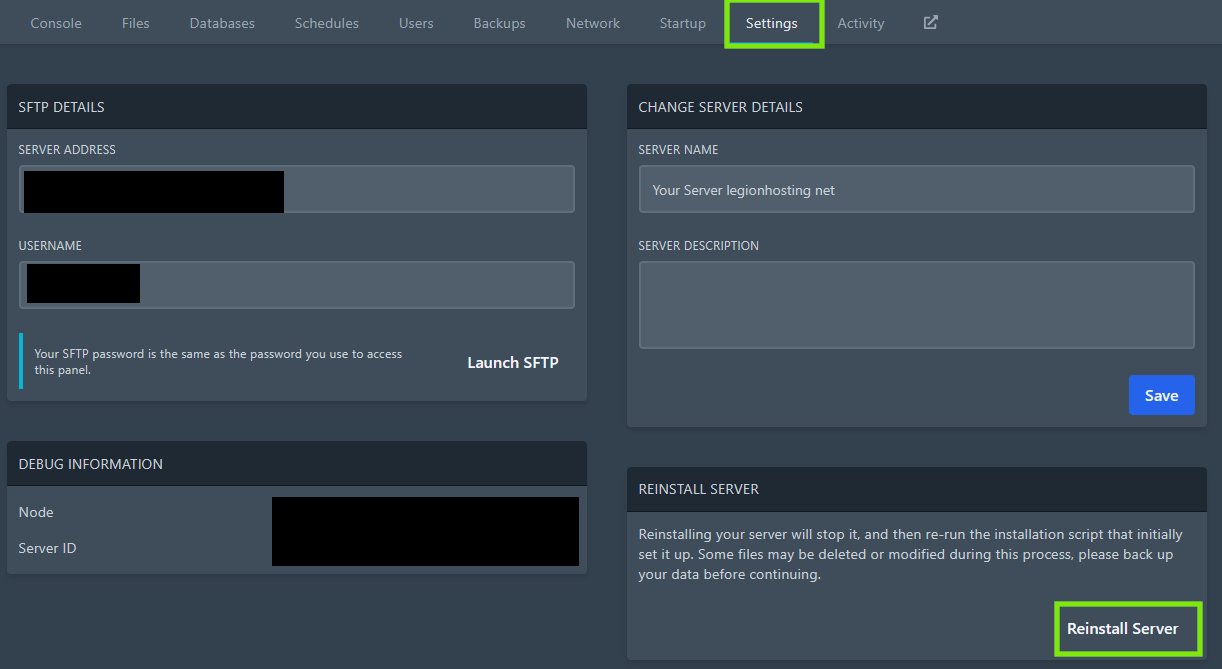Click the Reinstall Server button
This screenshot has height=669, width=1222.
coord(1123,629)
